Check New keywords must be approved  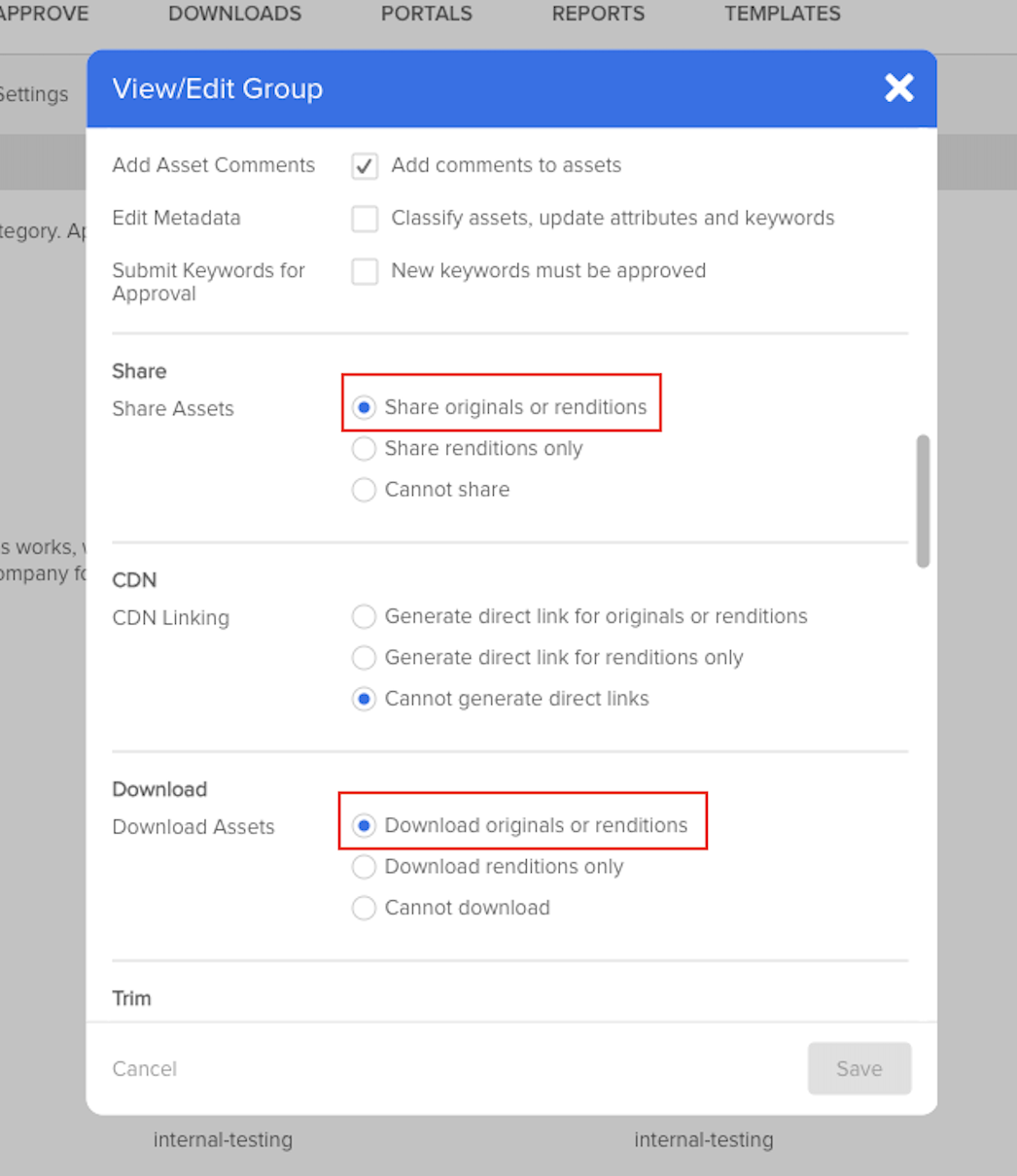click(365, 271)
